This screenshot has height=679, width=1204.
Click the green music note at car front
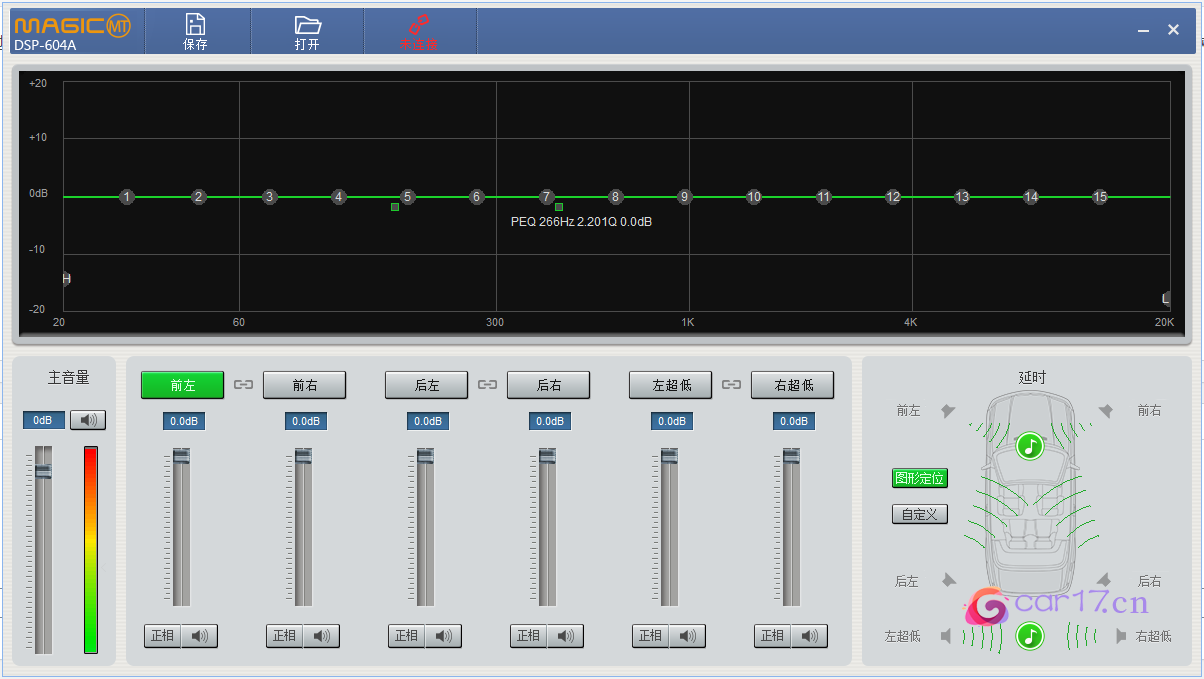tap(1030, 446)
